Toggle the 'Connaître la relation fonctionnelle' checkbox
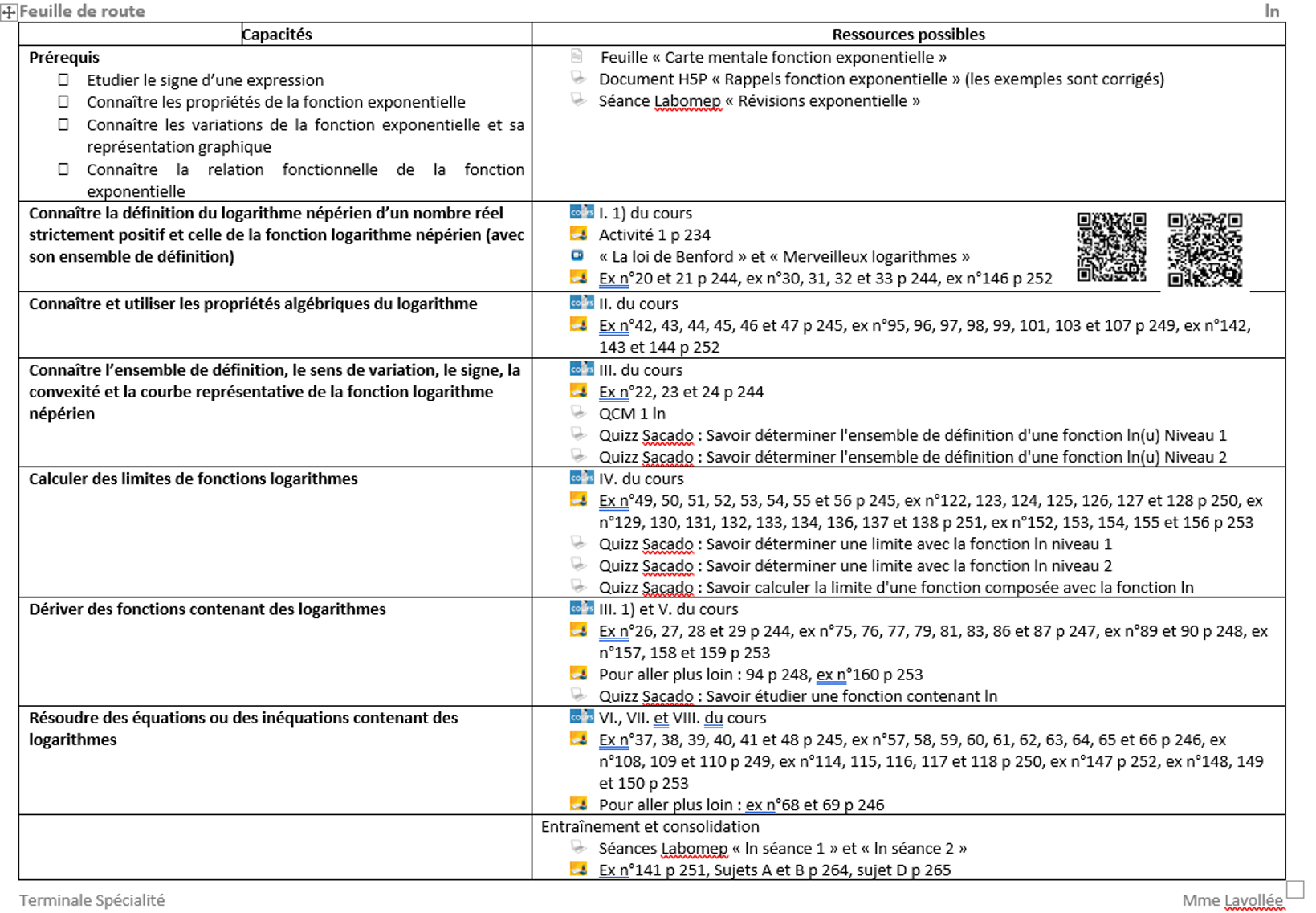 click(63, 169)
